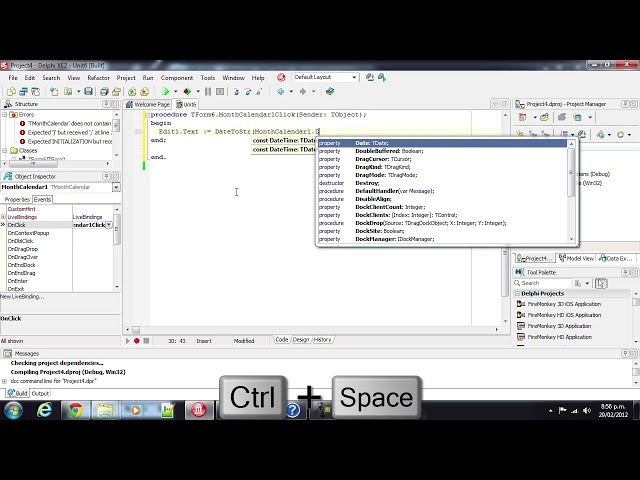Click the first icon in main toolbar
Screen dimensions: 640x480
[11, 91]
